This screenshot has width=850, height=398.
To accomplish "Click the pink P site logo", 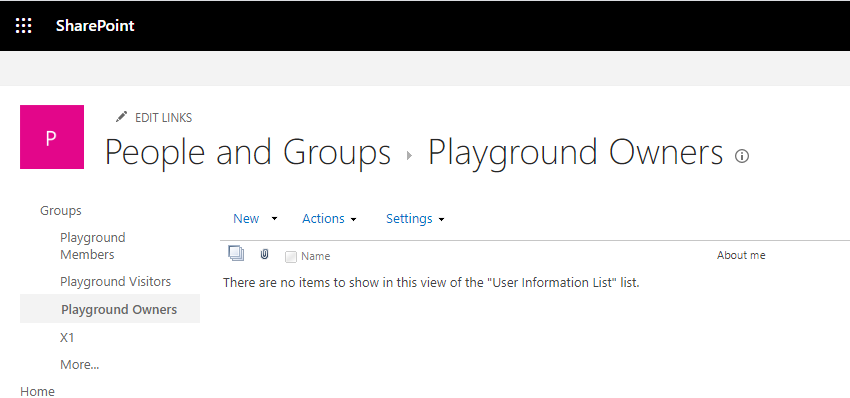I will coord(51,137).
